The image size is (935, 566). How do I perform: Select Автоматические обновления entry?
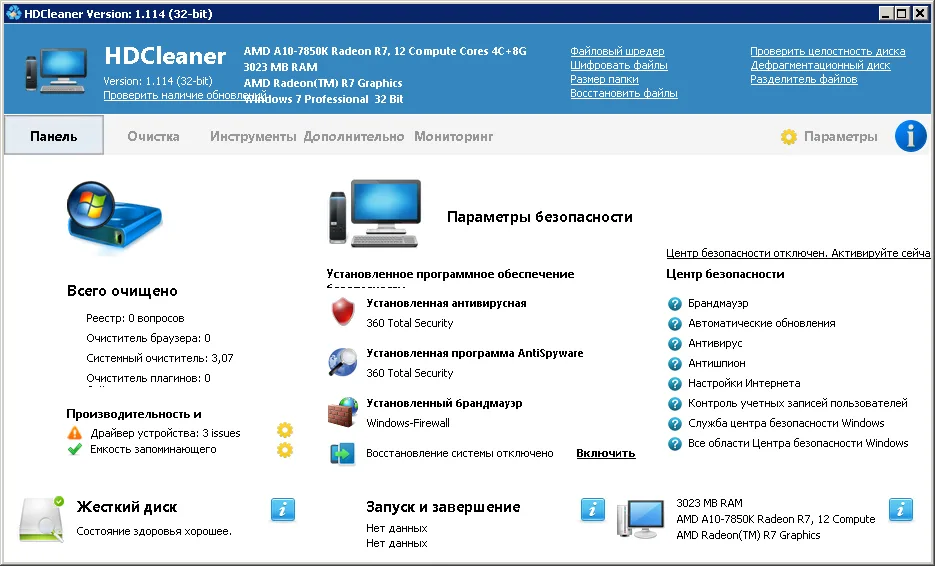tap(761, 324)
